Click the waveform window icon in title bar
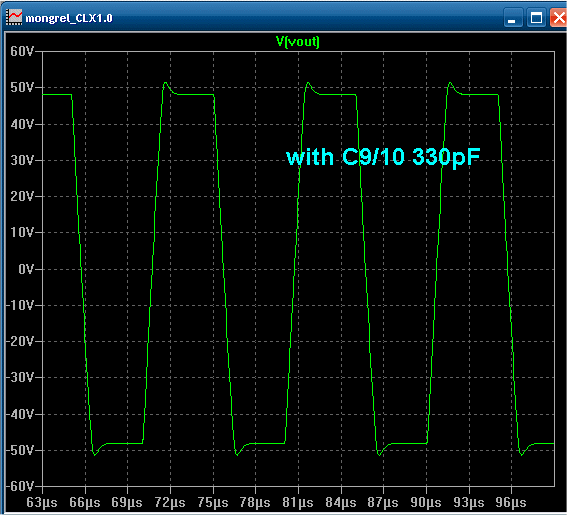Screen dimensions: 567x515 pyautogui.click(x=14, y=17)
